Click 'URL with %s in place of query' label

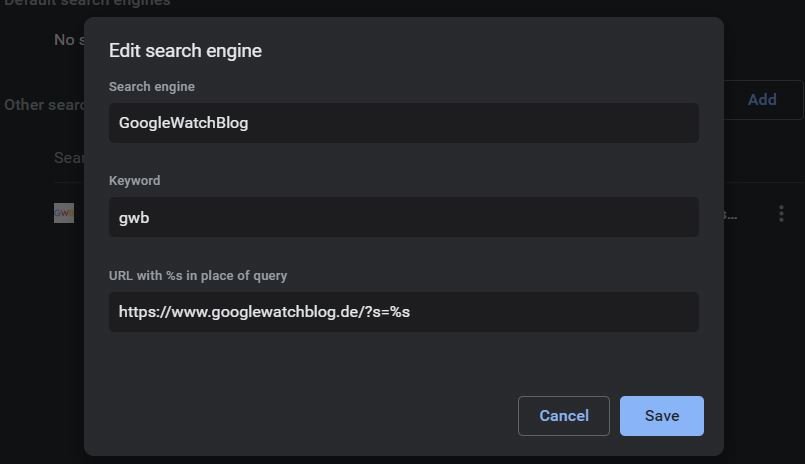point(198,276)
